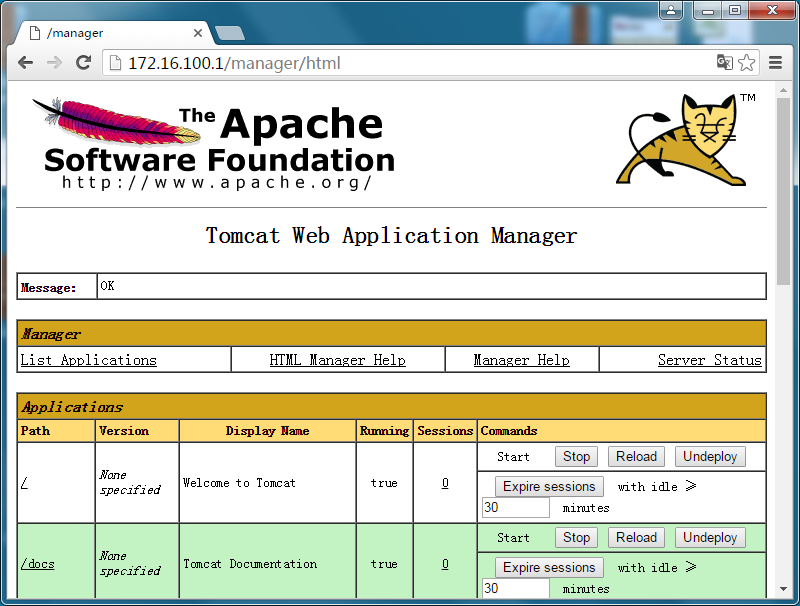This screenshot has height=606, width=800.
Task: Go back with the browser back arrow
Action: pos(25,63)
